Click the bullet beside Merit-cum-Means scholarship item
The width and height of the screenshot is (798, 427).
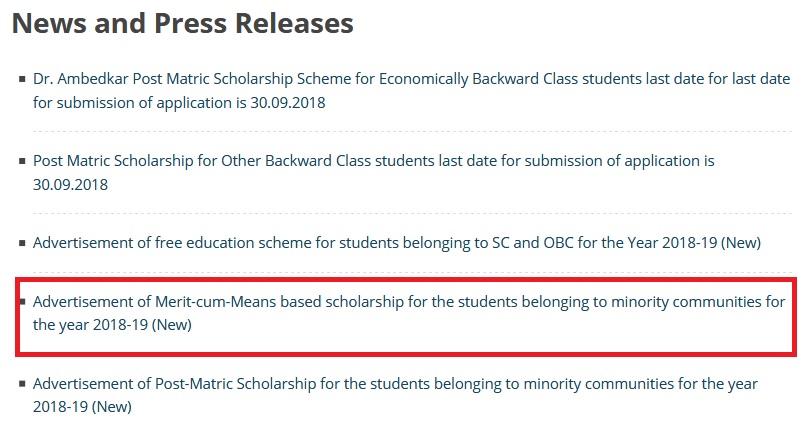22,301
